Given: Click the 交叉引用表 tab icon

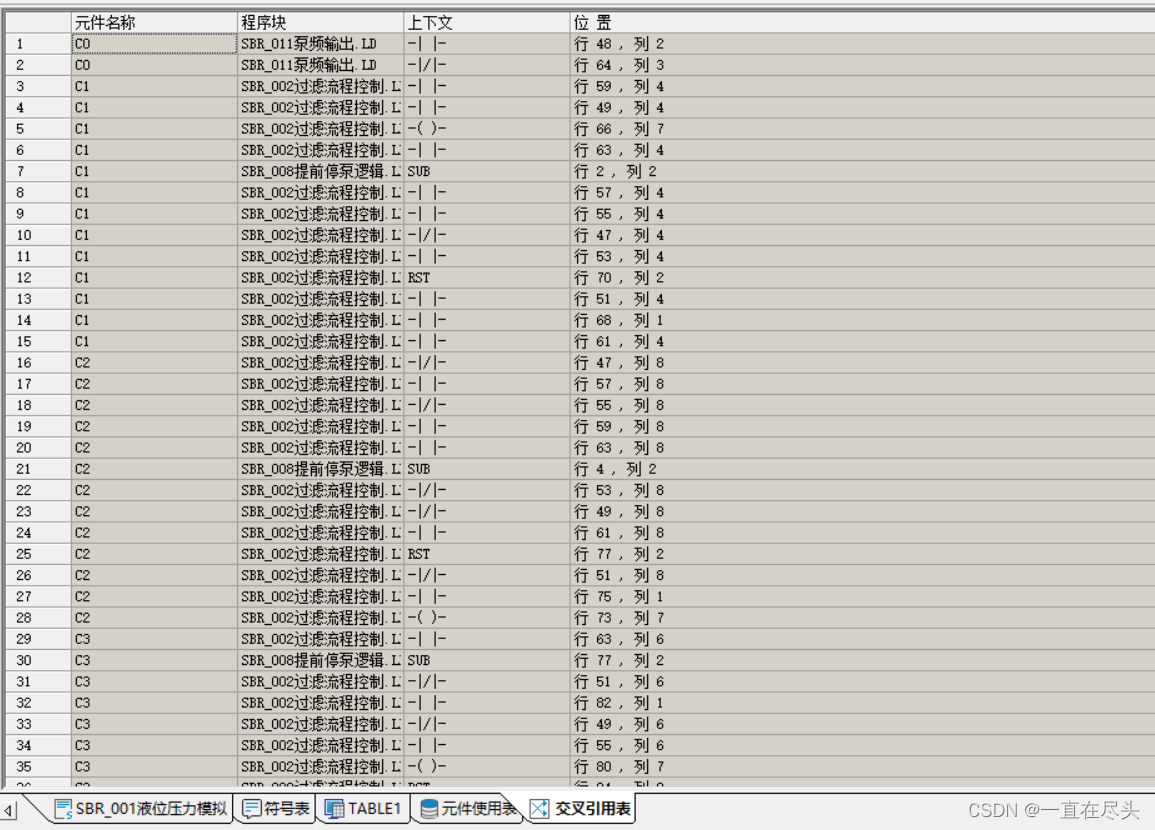Looking at the screenshot, I should point(539,809).
